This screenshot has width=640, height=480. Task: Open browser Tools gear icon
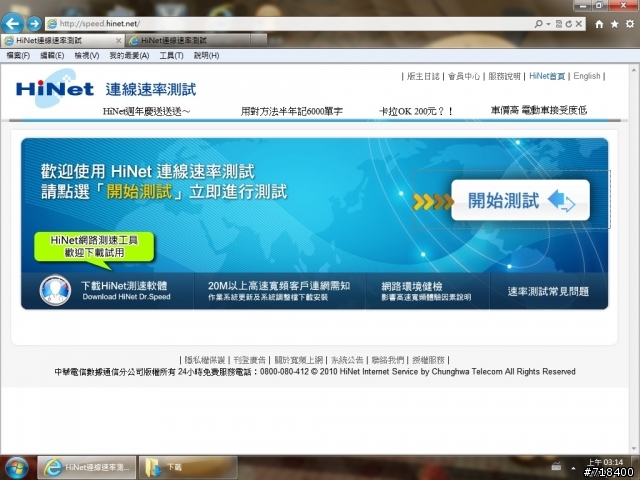click(x=630, y=24)
